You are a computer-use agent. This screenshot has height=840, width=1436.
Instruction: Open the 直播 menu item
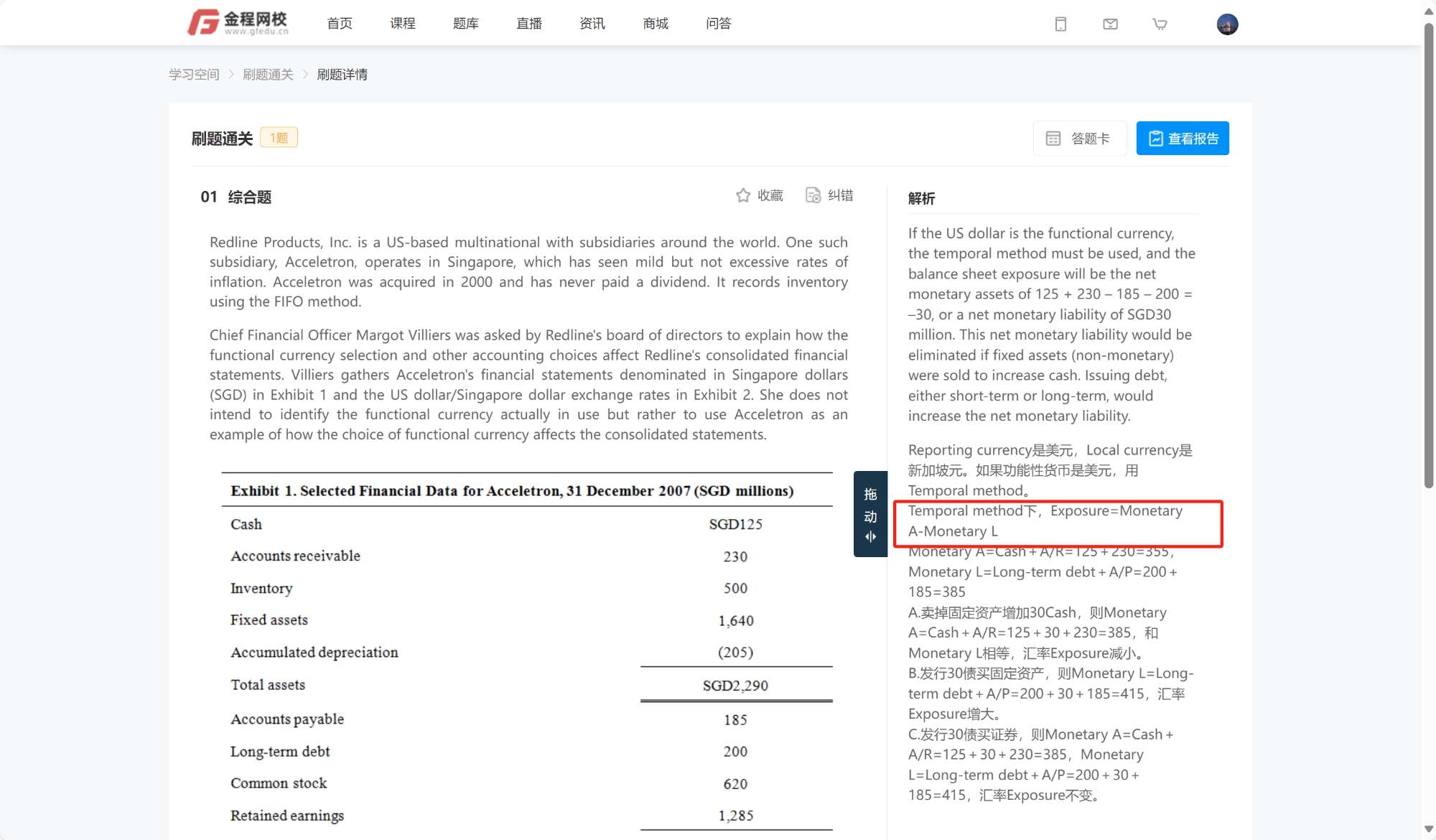pos(529,24)
